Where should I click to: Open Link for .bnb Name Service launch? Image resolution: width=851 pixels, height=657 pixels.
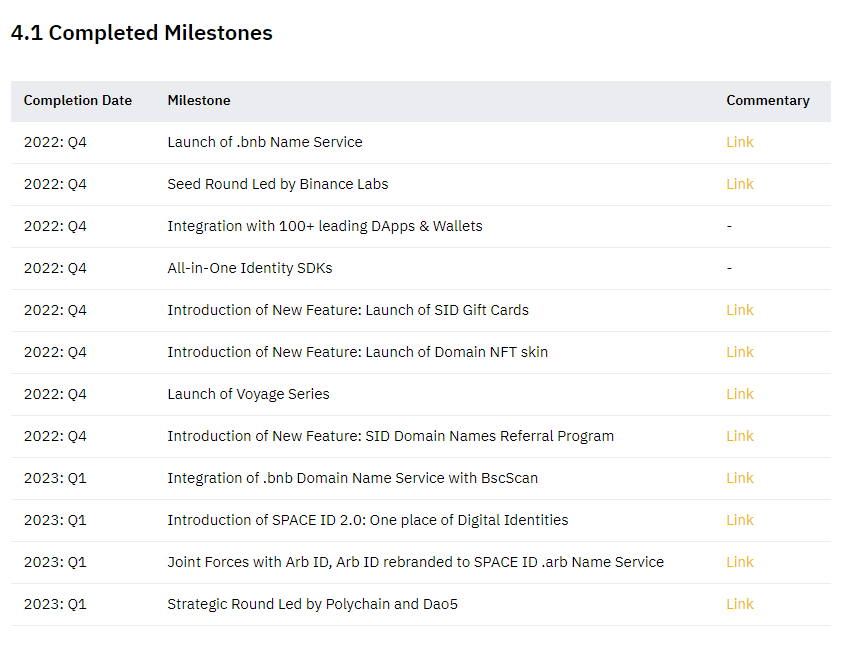click(x=740, y=142)
